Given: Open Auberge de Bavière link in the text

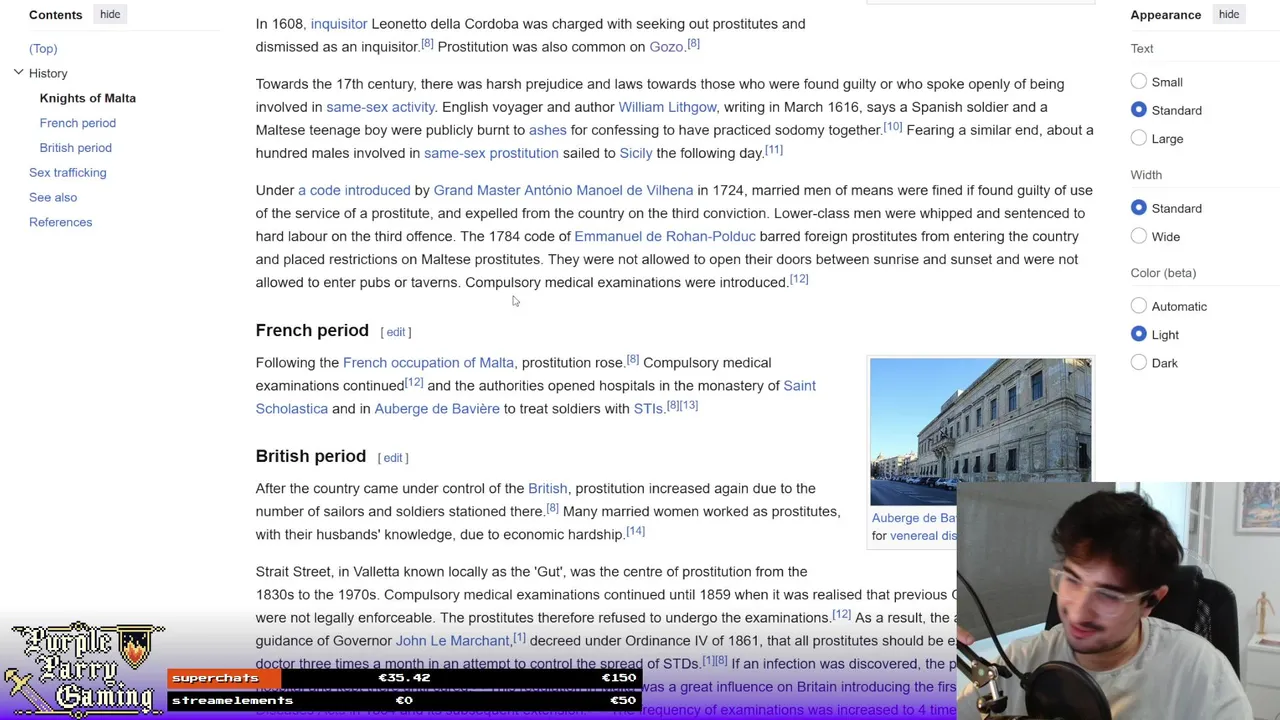Looking at the screenshot, I should point(437,409).
